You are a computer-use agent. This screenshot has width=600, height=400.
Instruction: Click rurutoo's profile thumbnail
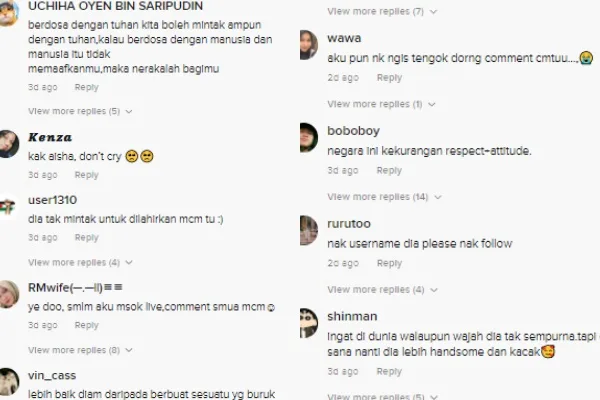coord(309,230)
